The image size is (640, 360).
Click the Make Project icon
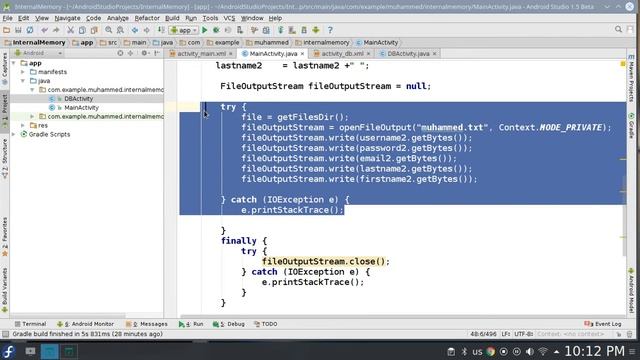click(x=161, y=30)
